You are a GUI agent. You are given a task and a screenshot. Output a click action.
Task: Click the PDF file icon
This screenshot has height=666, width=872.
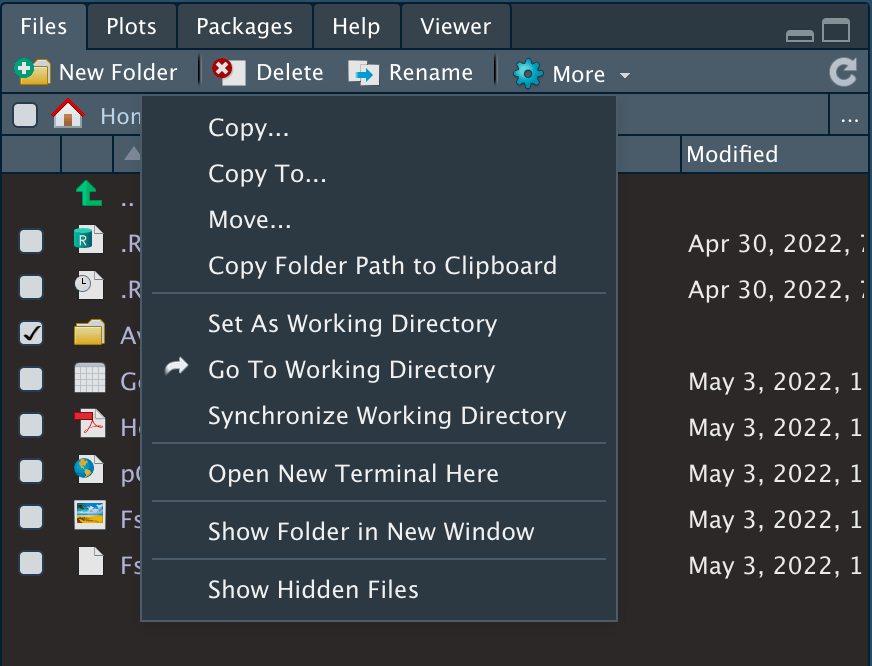point(90,426)
